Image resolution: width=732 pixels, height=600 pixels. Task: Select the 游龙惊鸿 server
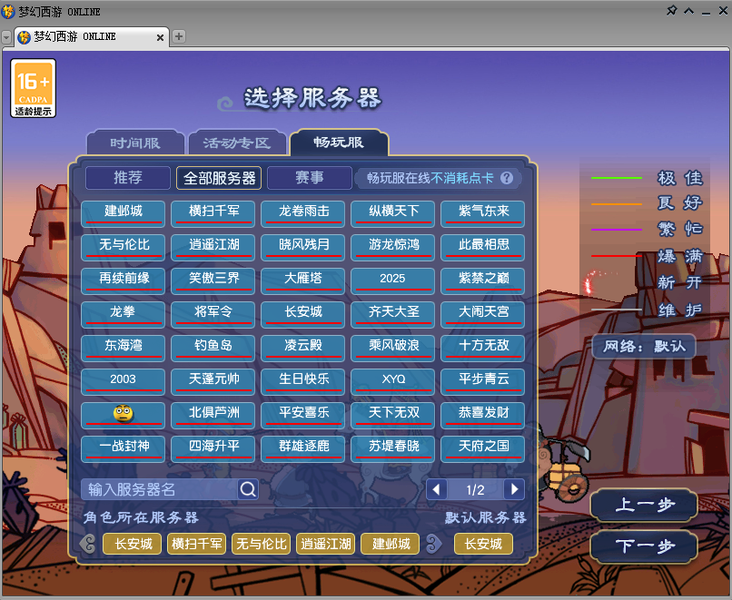point(393,247)
